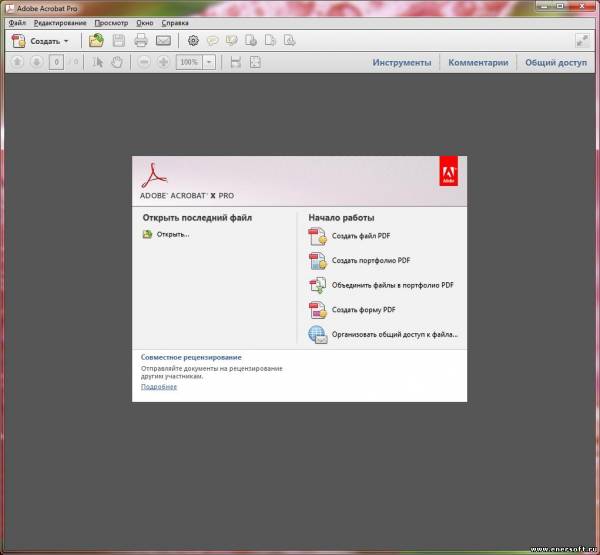Click the Adobe Acrobat icon in title bar
Viewport: 600px width, 555px height.
10,8
